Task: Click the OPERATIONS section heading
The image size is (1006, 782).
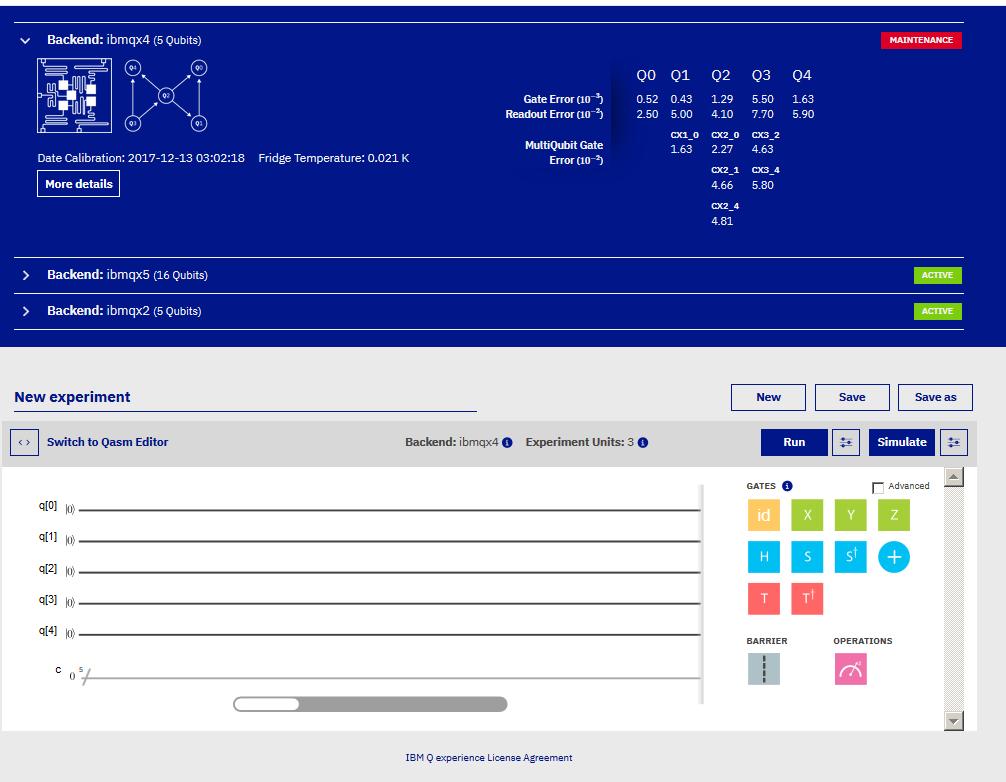Action: click(862, 641)
